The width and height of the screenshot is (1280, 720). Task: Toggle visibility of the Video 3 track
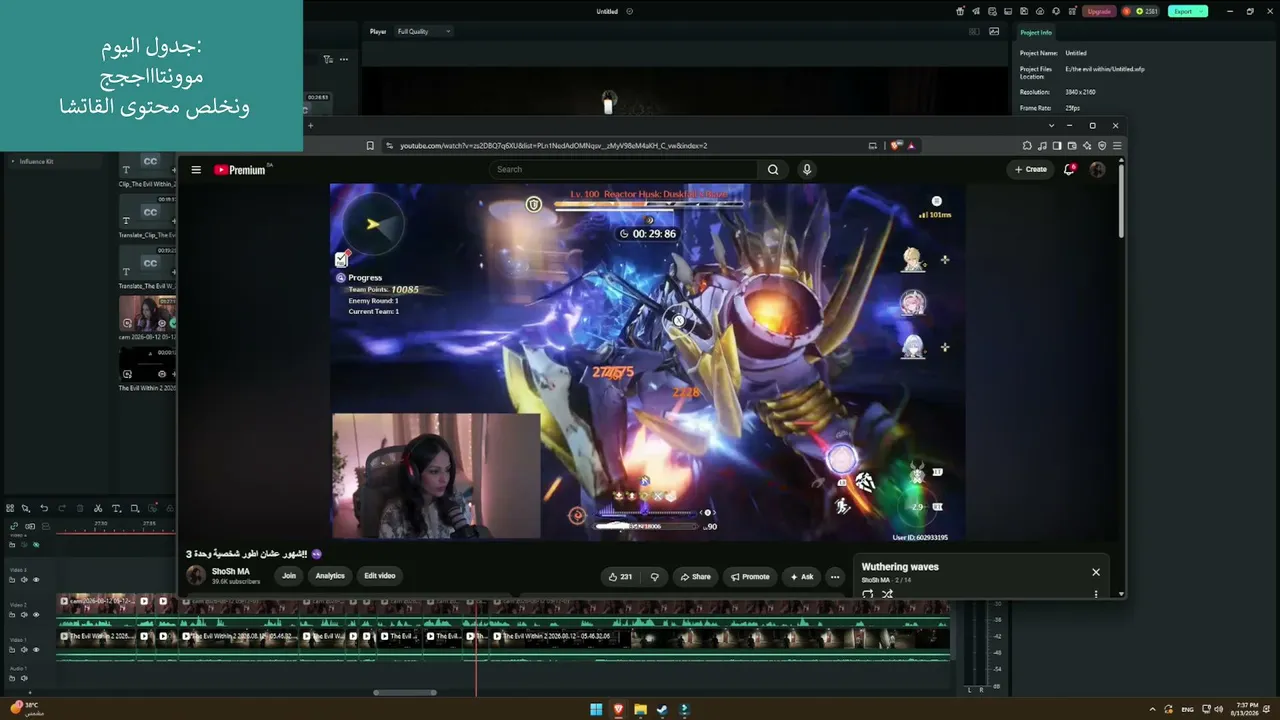pos(36,580)
